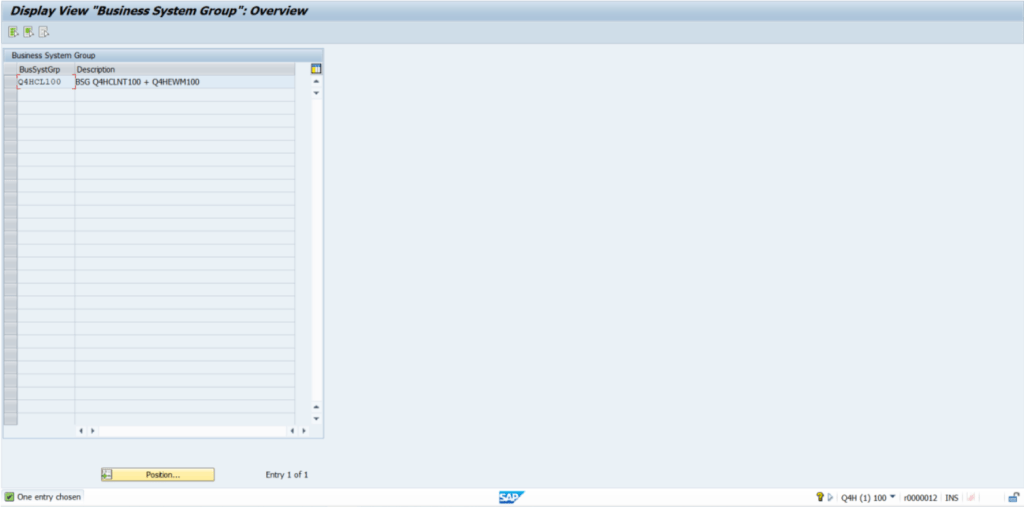Viewport: 1024px width, 507px height.
Task: Toggle INS insert mode indicator
Action: pyautogui.click(x=951, y=497)
